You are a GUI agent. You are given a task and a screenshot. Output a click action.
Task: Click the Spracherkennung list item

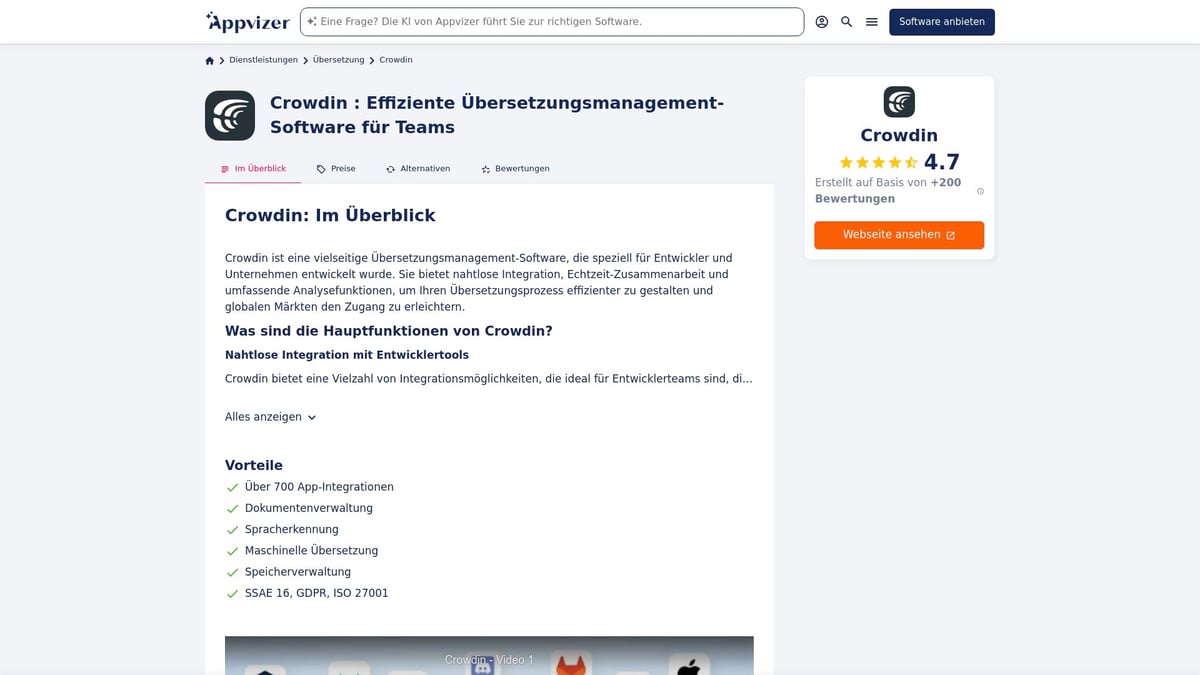click(x=292, y=529)
